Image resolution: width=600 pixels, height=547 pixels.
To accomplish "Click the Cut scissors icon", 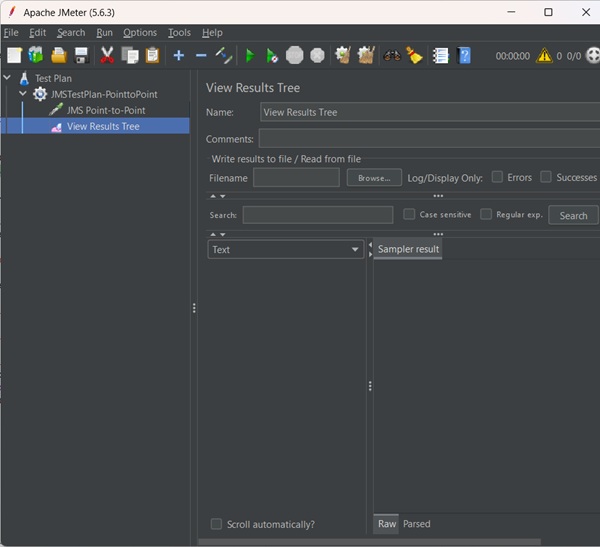I will 107,55.
